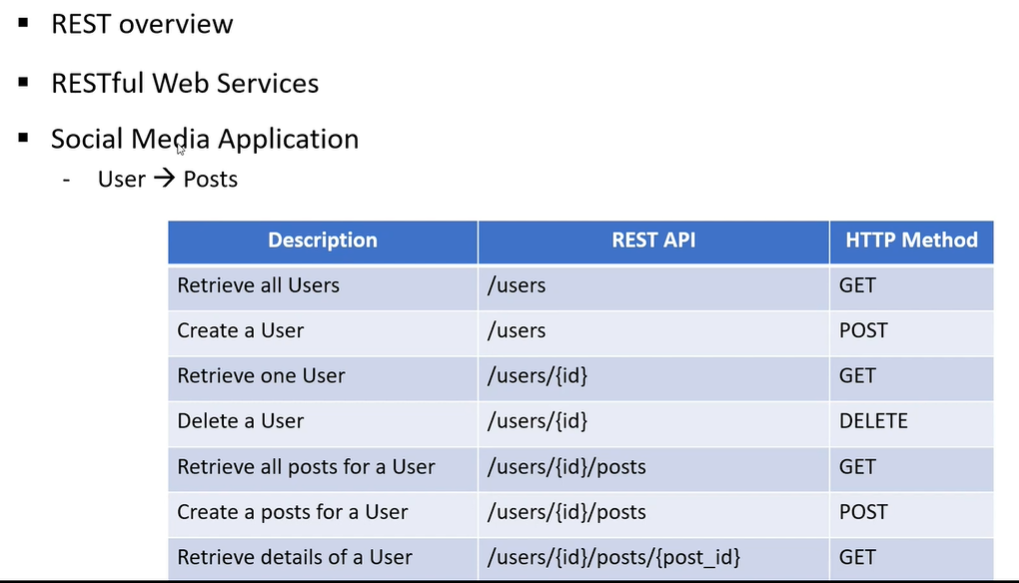Click the 'Social Media Application' heading
The height and width of the screenshot is (583, 1019).
tap(205, 139)
